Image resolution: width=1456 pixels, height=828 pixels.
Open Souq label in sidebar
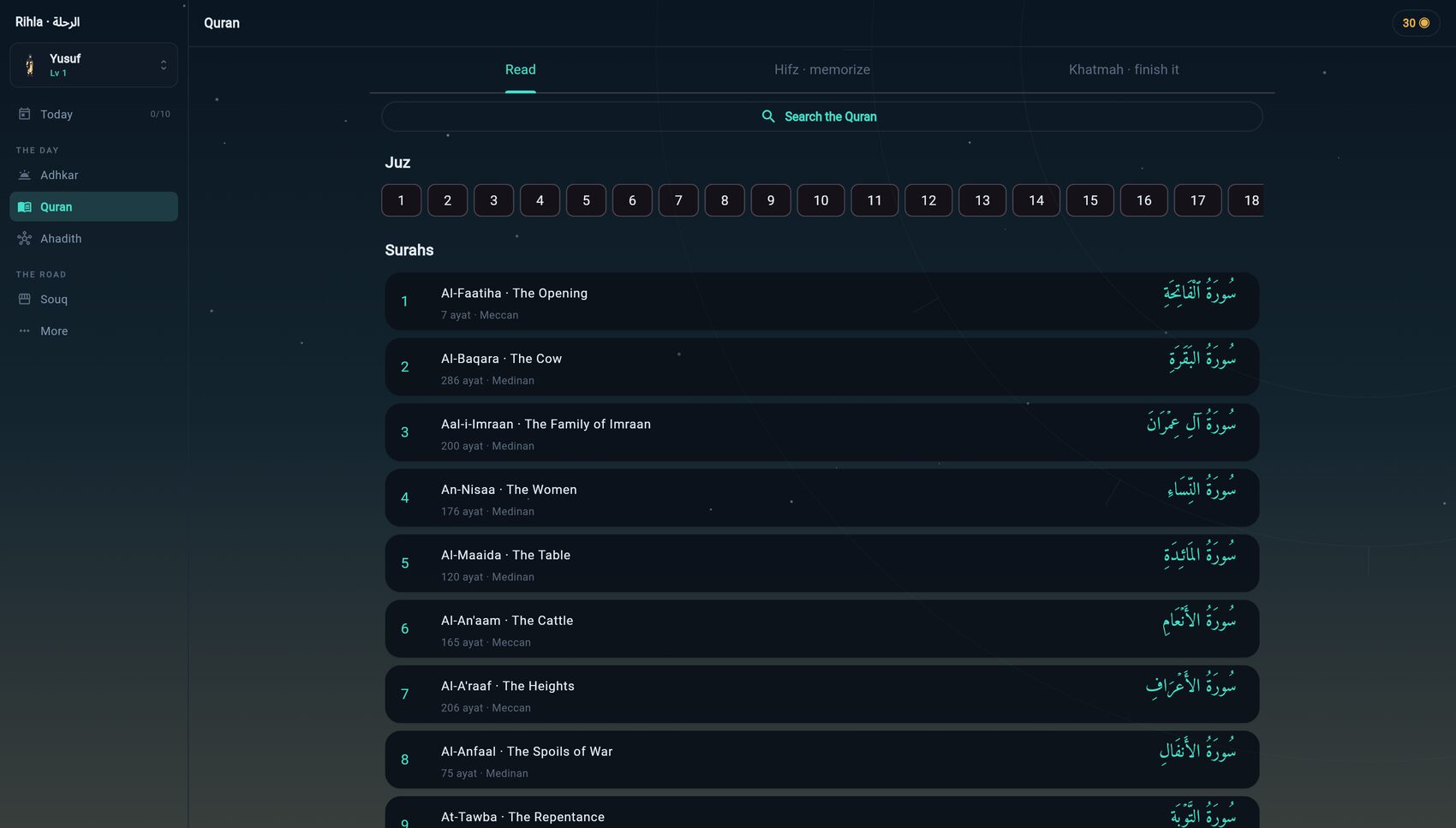tap(54, 299)
